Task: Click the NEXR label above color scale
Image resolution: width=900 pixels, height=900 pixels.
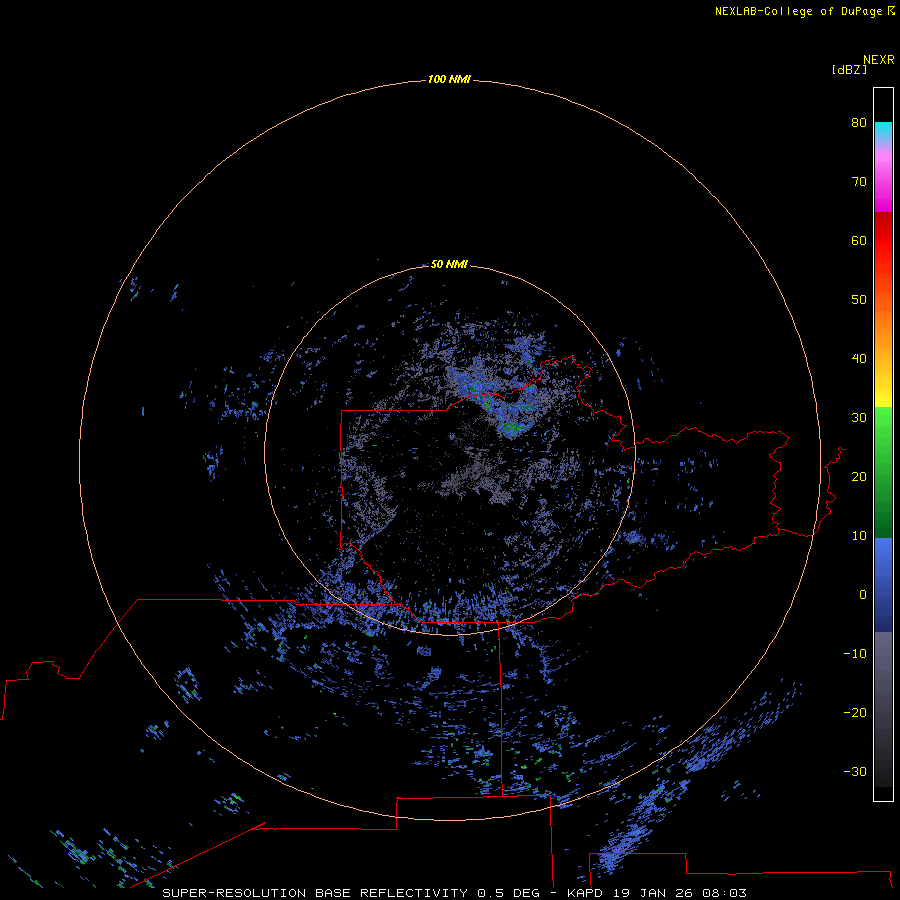Action: 878,60
